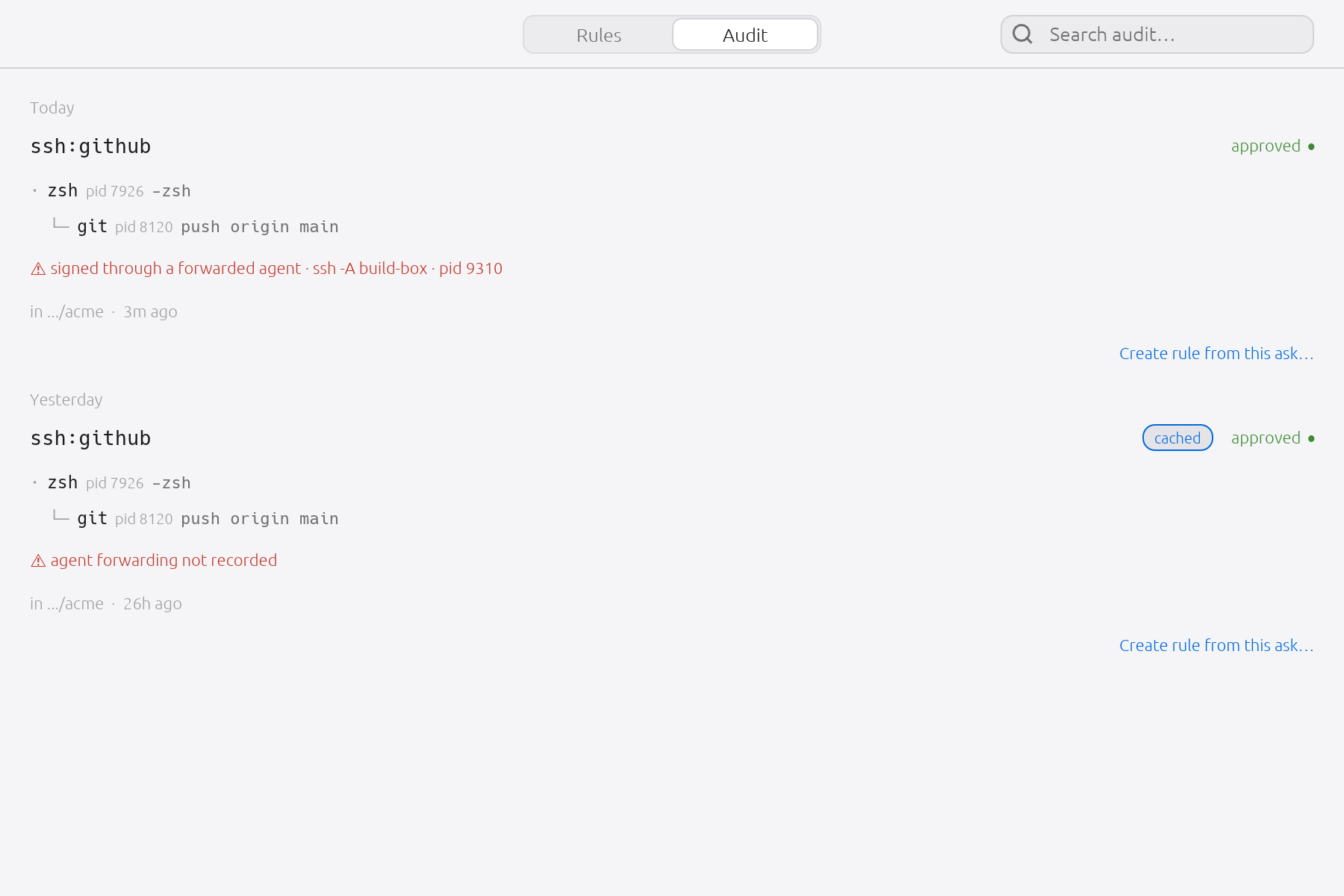Screen dimensions: 1344x896
Task: Click approved status in Yesterday's entry
Action: click(1272, 438)
